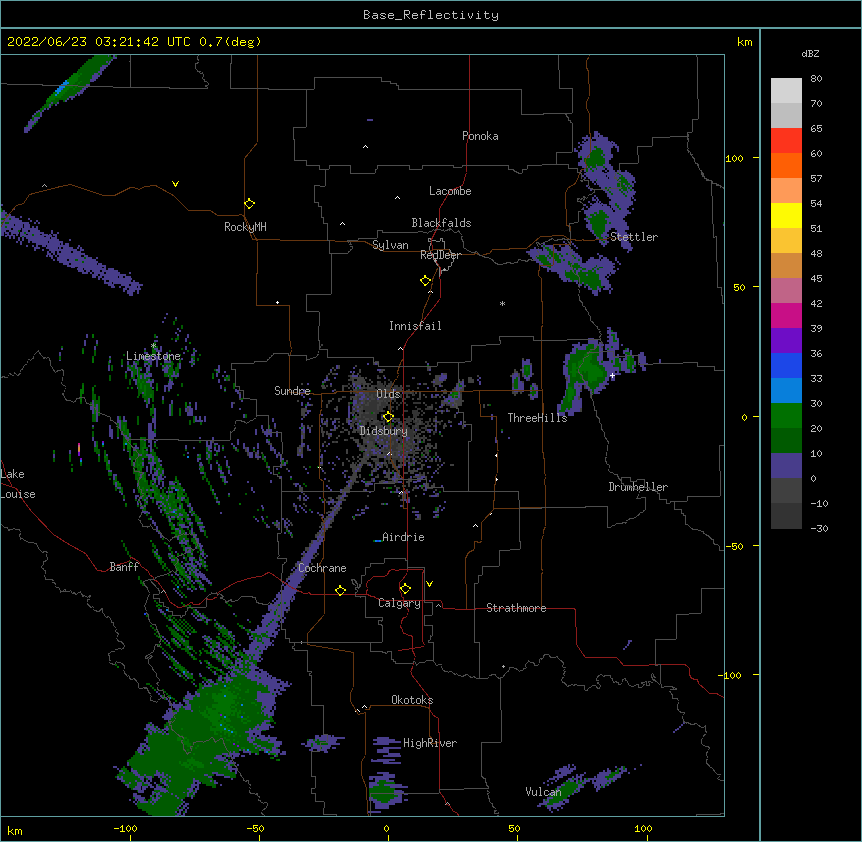This screenshot has width=862, height=842.
Task: Click the Sundre town label
Action: point(292,391)
